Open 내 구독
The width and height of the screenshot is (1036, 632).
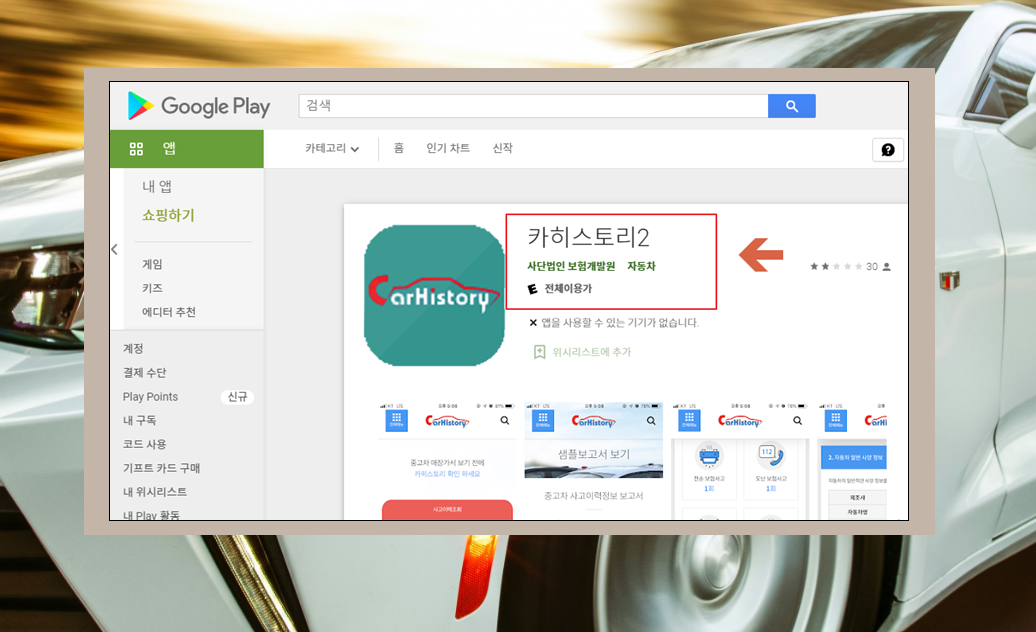click(139, 420)
